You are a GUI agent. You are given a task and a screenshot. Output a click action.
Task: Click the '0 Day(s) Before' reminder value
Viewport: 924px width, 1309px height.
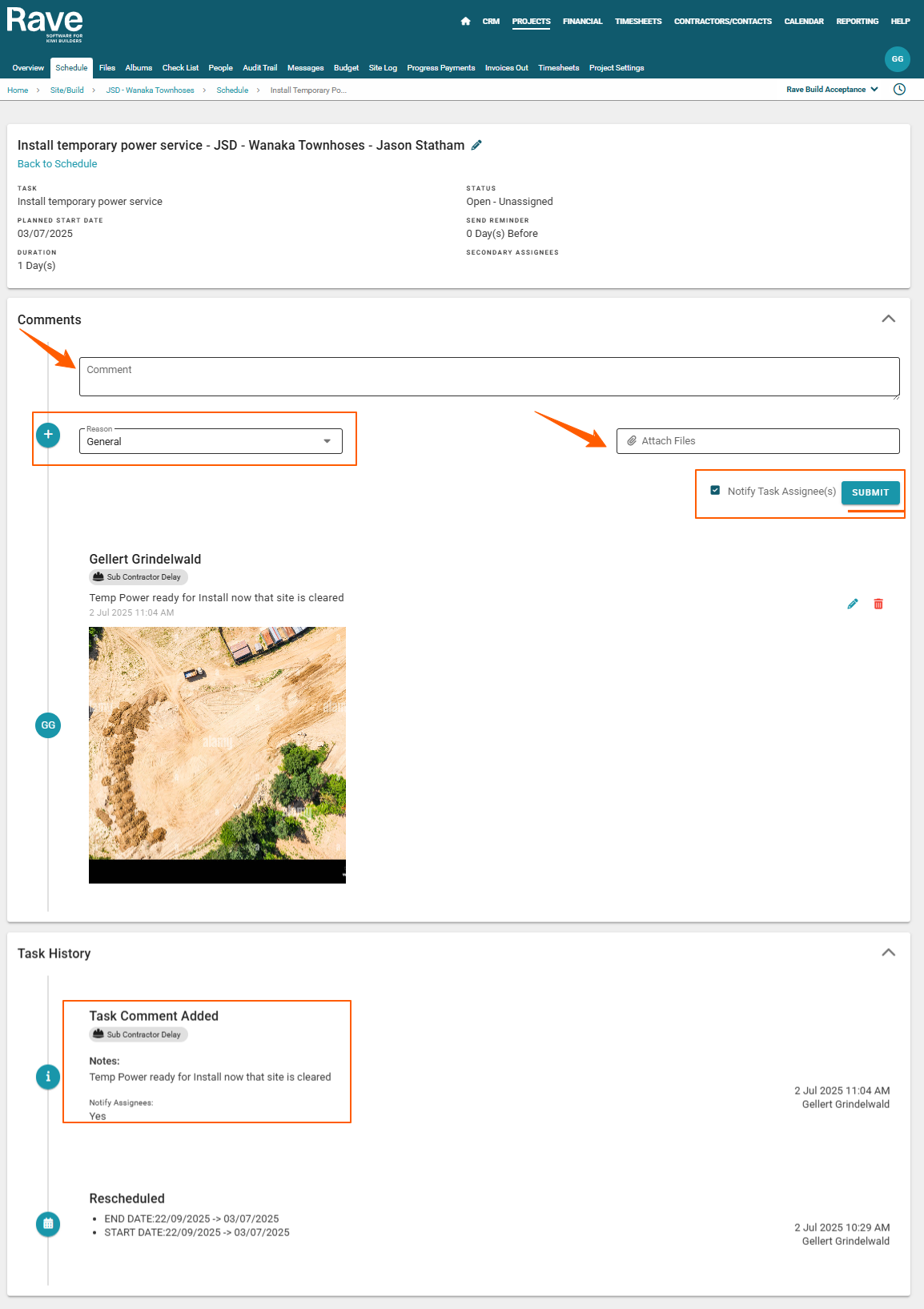[502, 234]
